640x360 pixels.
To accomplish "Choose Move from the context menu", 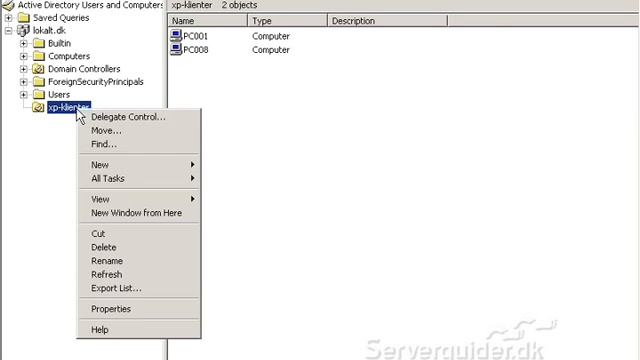I will pos(139,131).
